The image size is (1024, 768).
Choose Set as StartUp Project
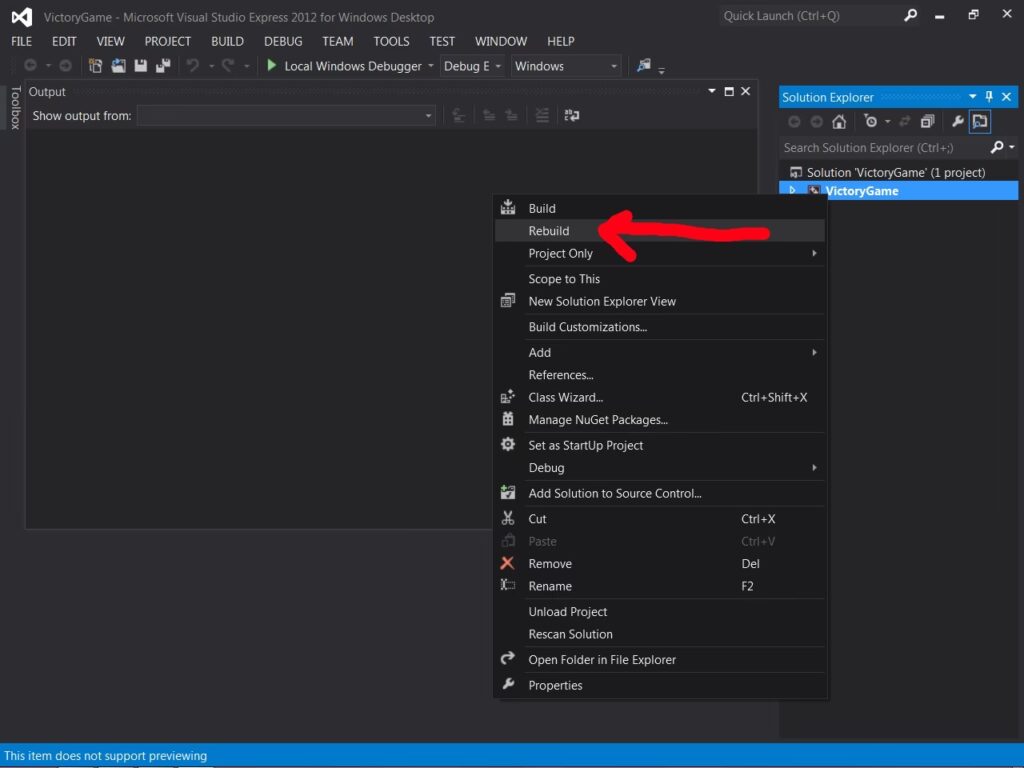[x=586, y=445]
